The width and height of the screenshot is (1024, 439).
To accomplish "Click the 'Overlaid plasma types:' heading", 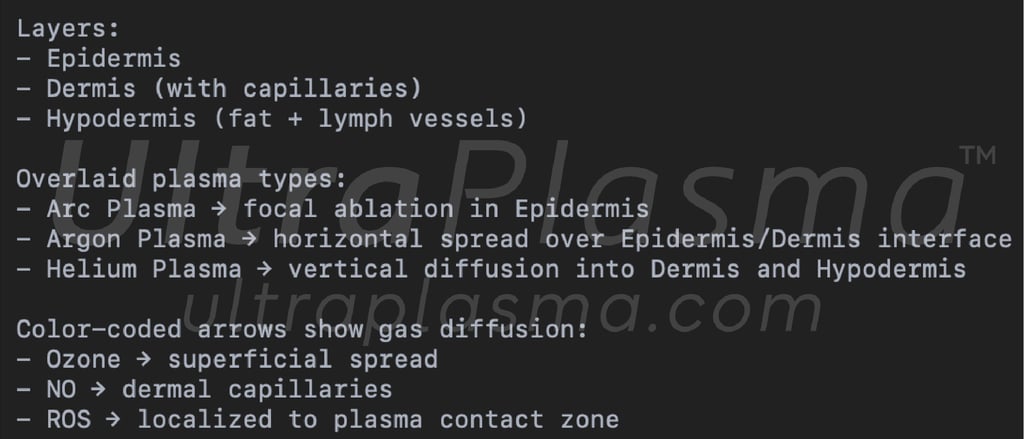I will [182, 179].
